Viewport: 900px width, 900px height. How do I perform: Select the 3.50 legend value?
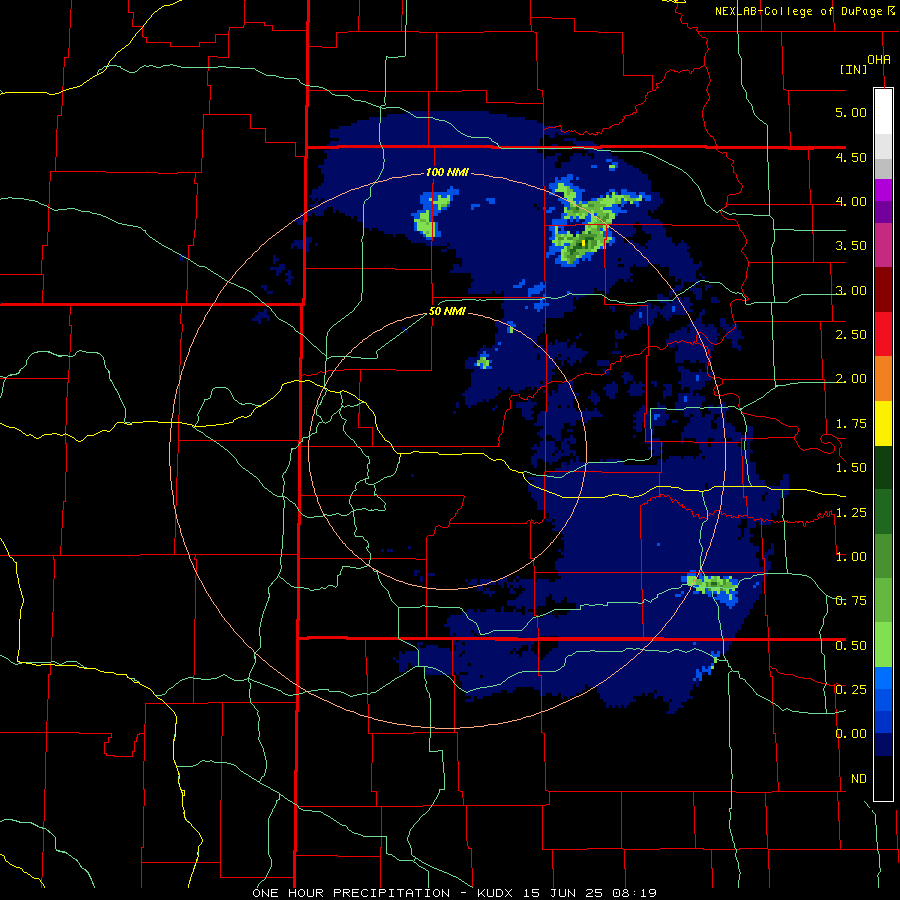[x=851, y=246]
